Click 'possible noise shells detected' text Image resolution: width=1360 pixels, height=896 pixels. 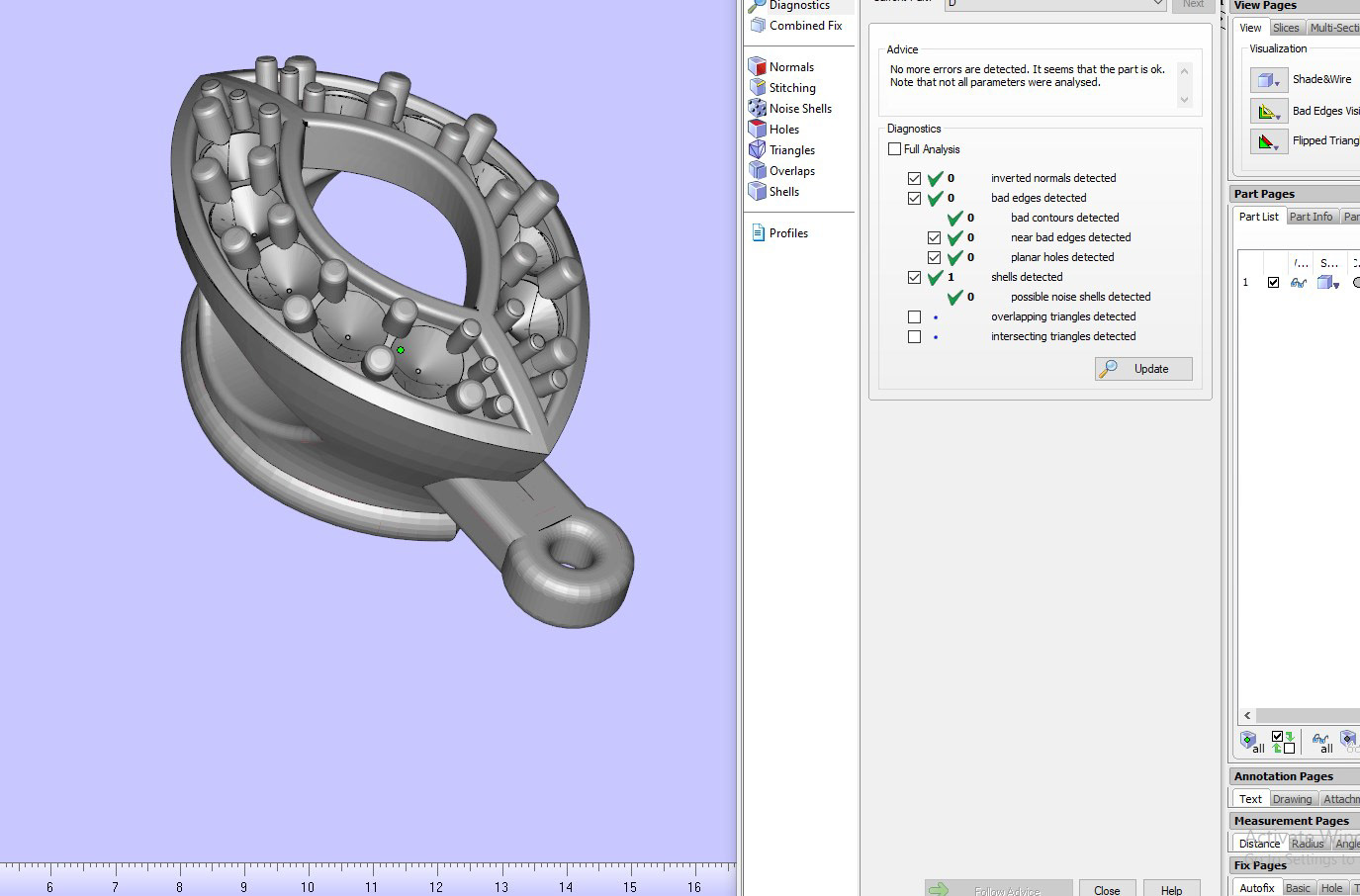(1080, 298)
